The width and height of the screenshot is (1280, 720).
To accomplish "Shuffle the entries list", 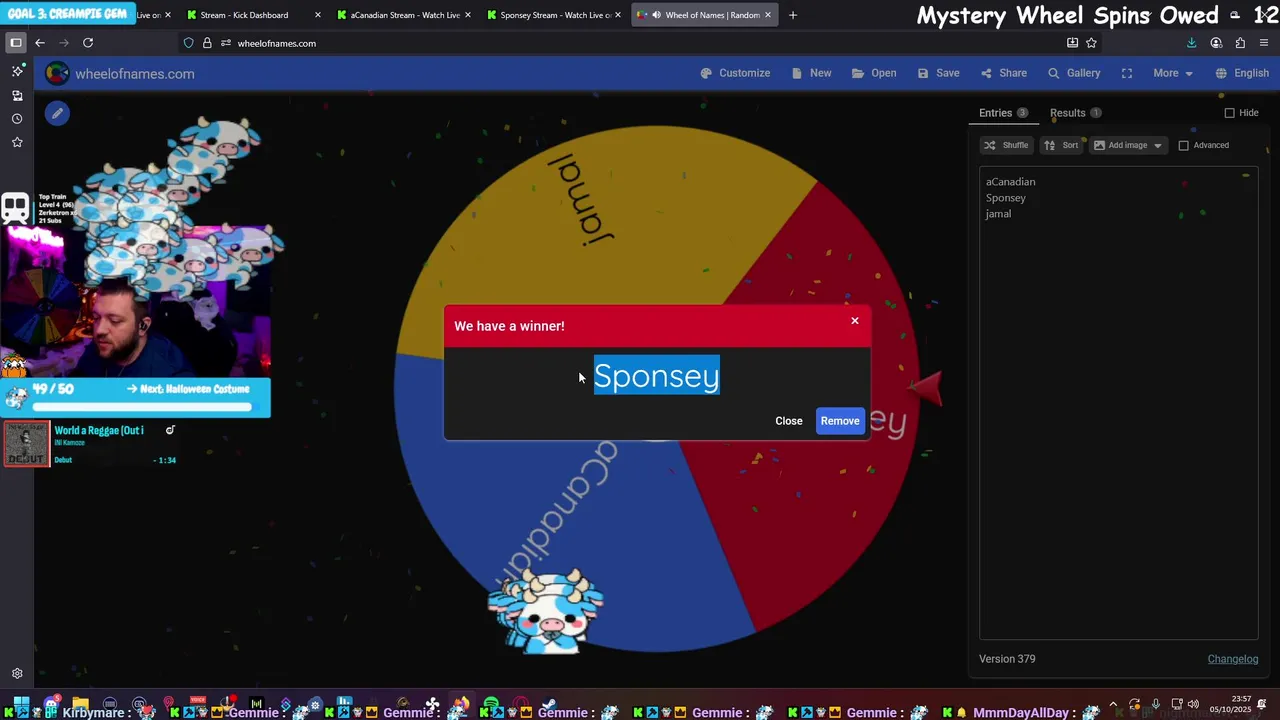I will pyautogui.click(x=1006, y=145).
